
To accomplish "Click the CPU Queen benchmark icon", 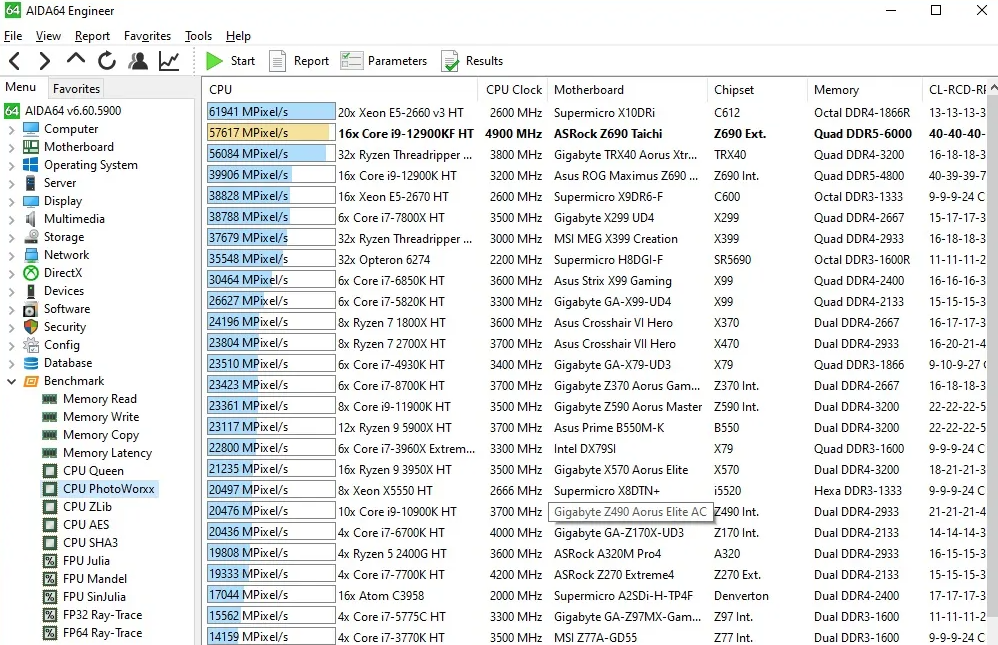I will tap(50, 471).
